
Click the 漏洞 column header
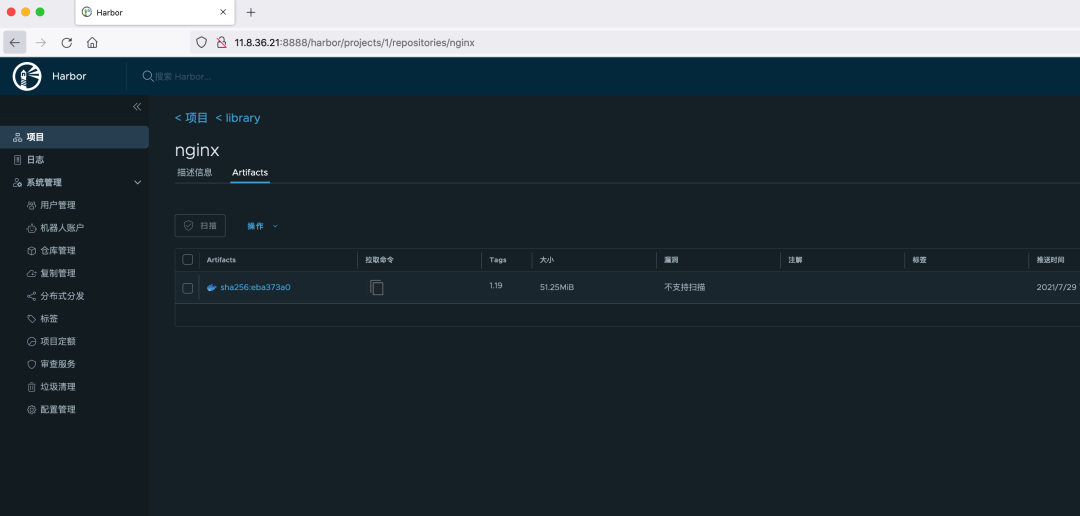(x=671, y=260)
